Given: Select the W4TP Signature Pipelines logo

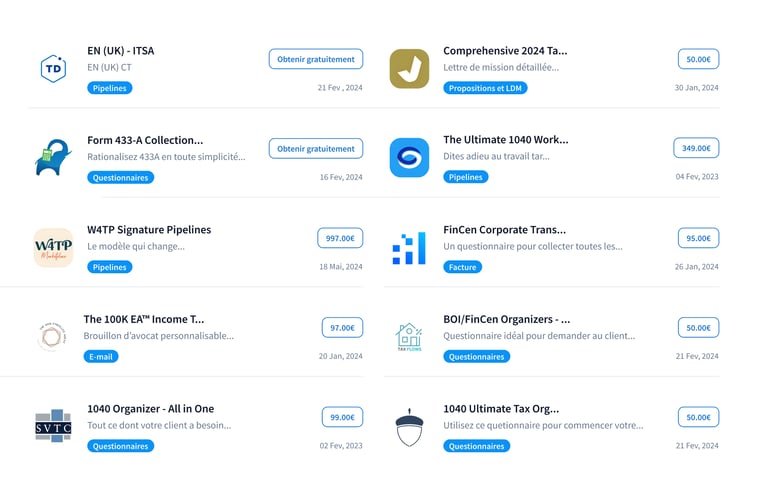Looking at the screenshot, I should tap(53, 247).
